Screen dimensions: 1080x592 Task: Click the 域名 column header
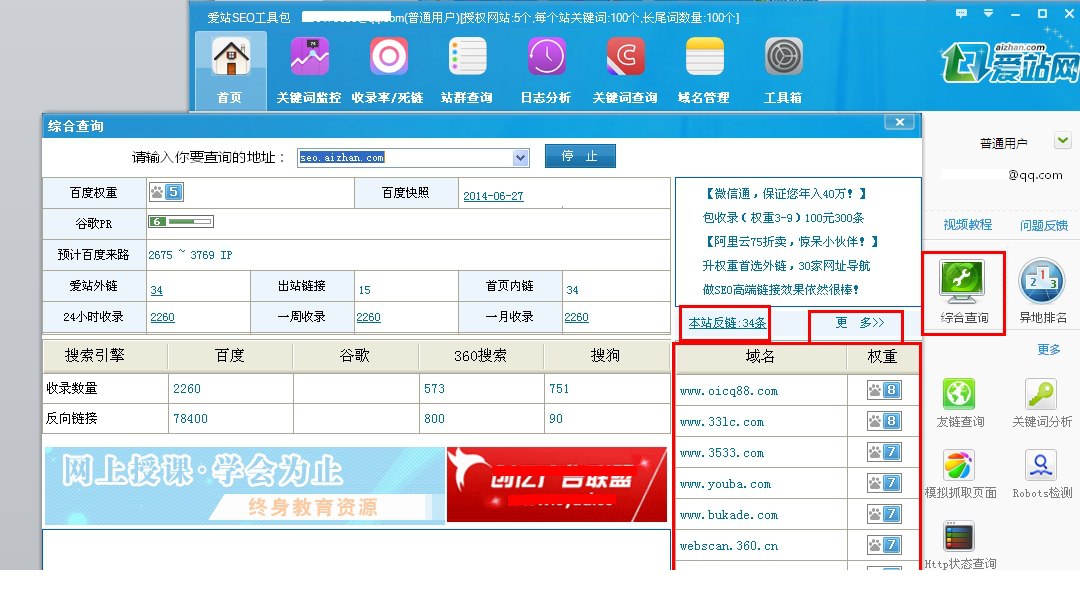760,357
